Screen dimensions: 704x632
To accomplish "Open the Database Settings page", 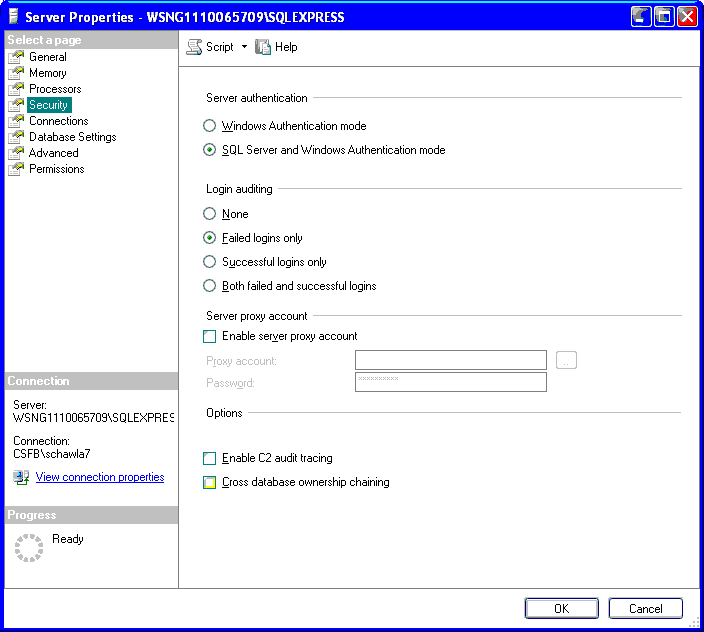I will point(73,137).
